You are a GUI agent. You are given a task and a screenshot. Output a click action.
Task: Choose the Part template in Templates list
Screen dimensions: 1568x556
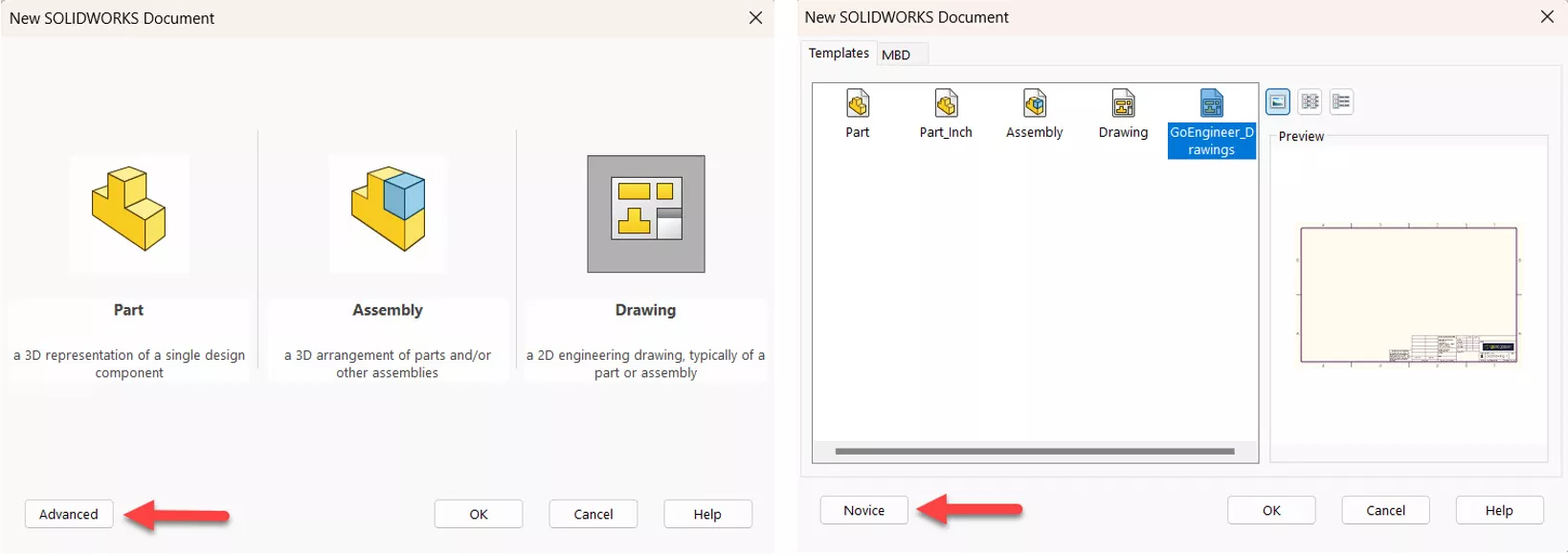(858, 114)
